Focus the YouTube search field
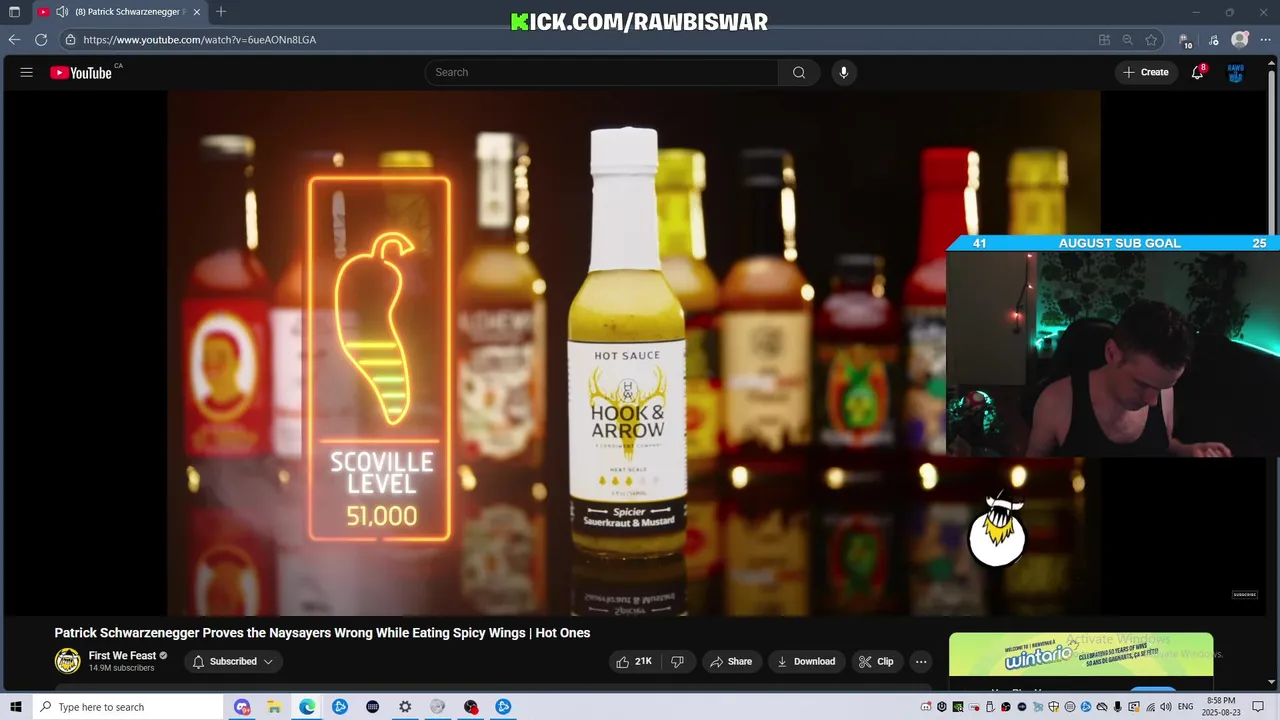The image size is (1280, 720). point(602,72)
